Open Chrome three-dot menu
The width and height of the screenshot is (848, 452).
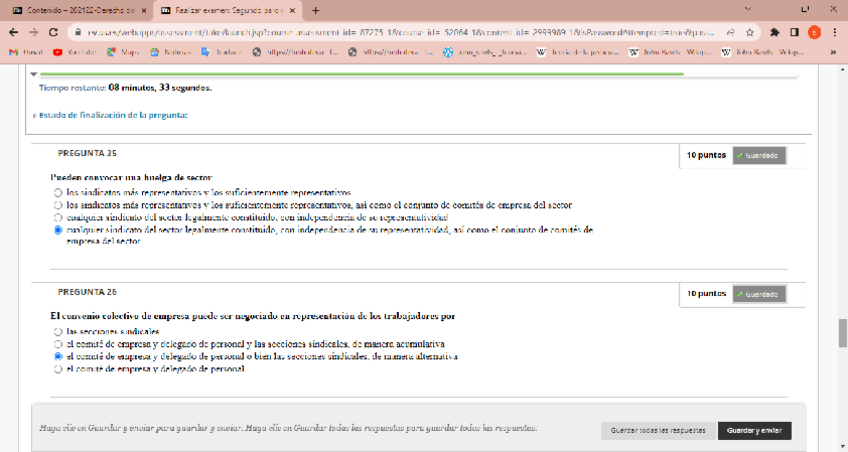[x=834, y=32]
